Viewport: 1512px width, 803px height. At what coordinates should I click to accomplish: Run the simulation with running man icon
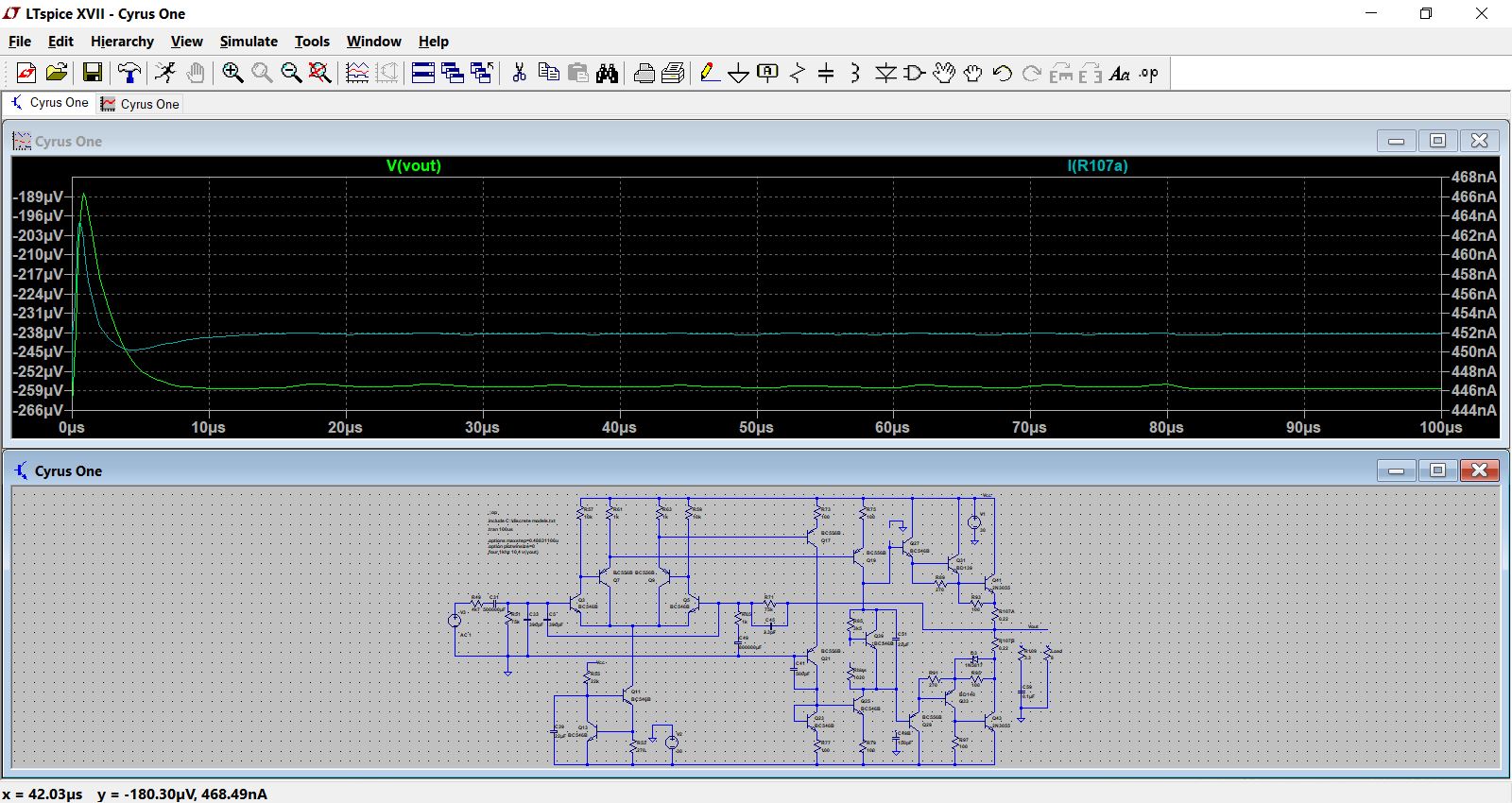(x=165, y=73)
